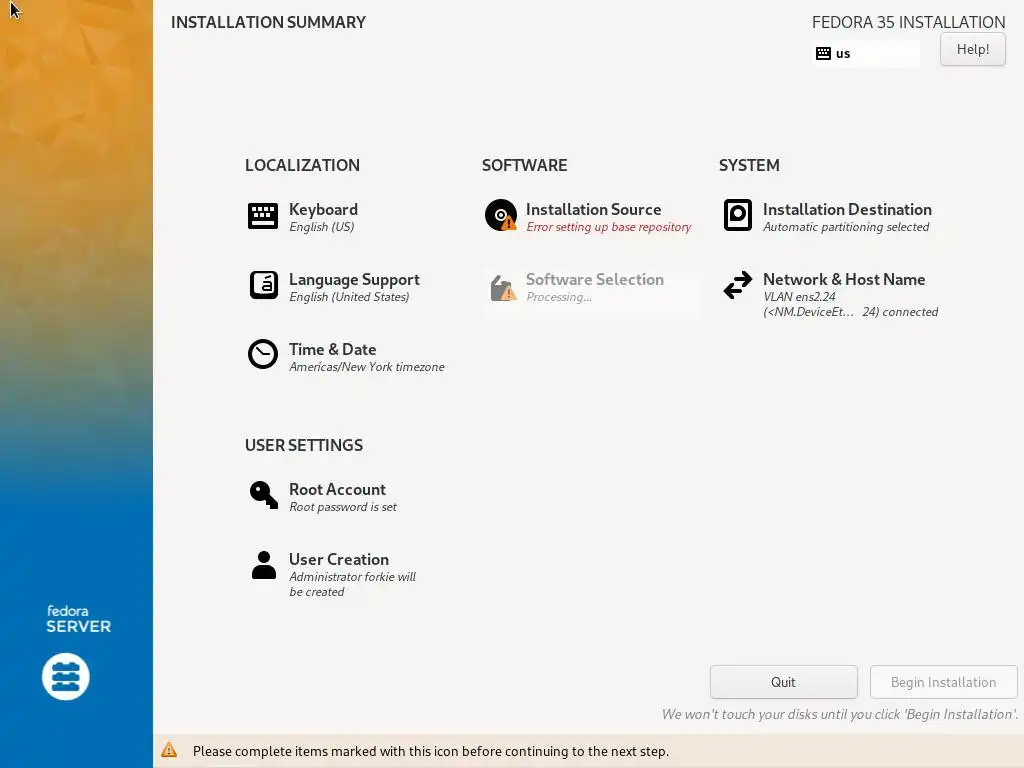This screenshot has width=1024, height=768.
Task: Click the 'Processing...' status text
Action: click(558, 297)
